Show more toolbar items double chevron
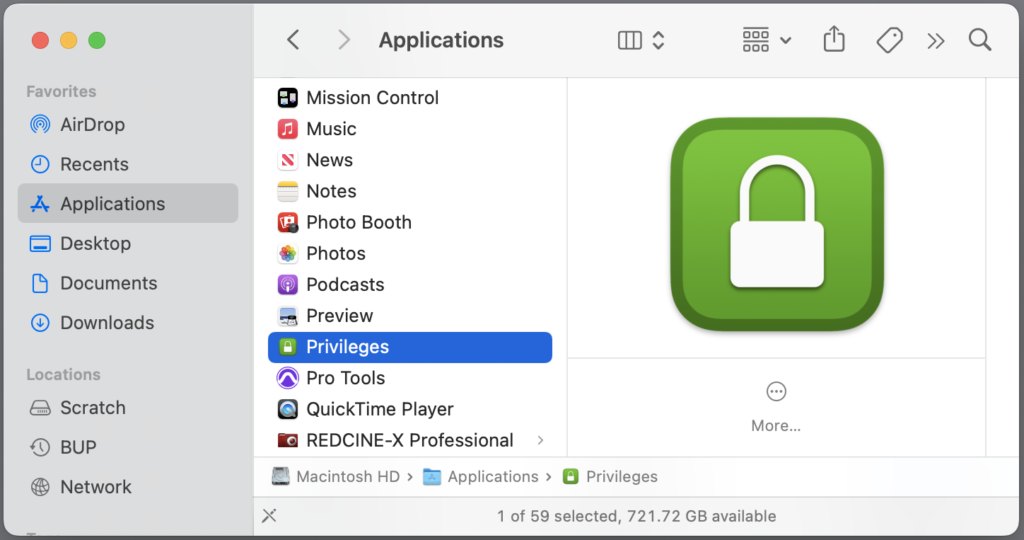The height and width of the screenshot is (540, 1024). (936, 41)
